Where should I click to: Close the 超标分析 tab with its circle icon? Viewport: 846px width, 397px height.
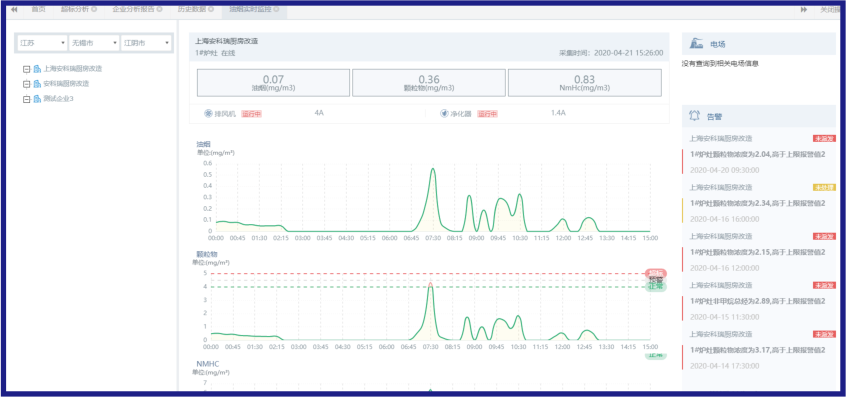pyautogui.click(x=94, y=10)
